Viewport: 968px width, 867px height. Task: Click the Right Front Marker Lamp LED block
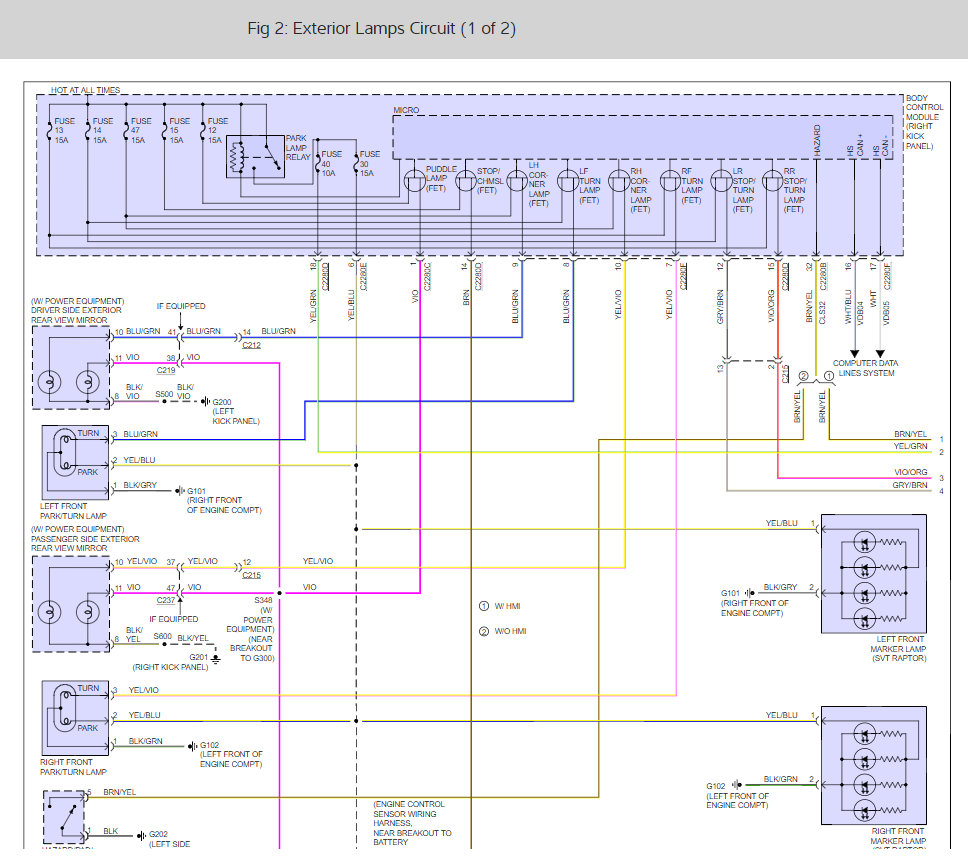872,765
